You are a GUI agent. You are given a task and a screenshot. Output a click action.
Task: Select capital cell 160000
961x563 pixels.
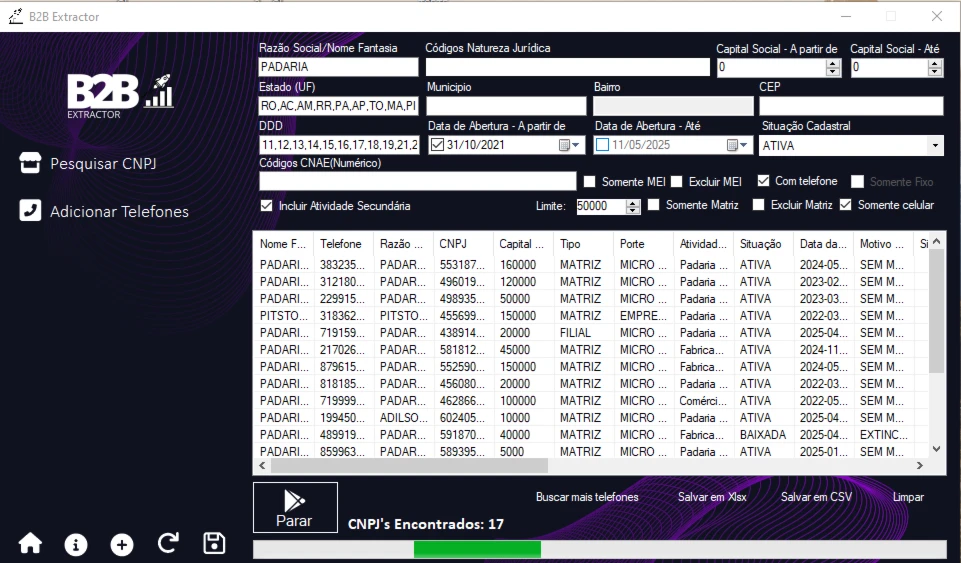518,265
